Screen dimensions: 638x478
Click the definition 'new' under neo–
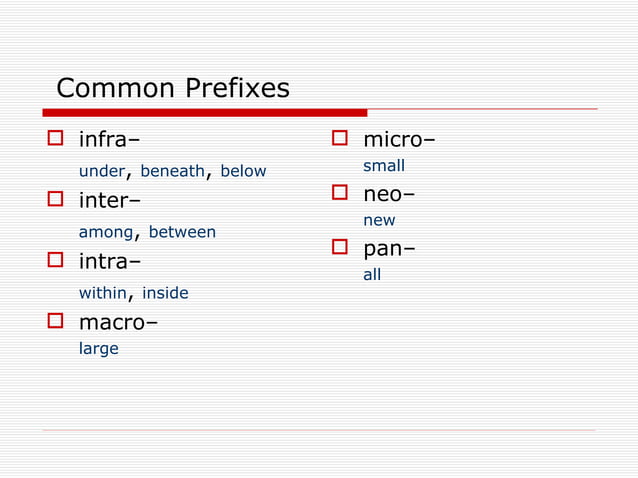(379, 220)
